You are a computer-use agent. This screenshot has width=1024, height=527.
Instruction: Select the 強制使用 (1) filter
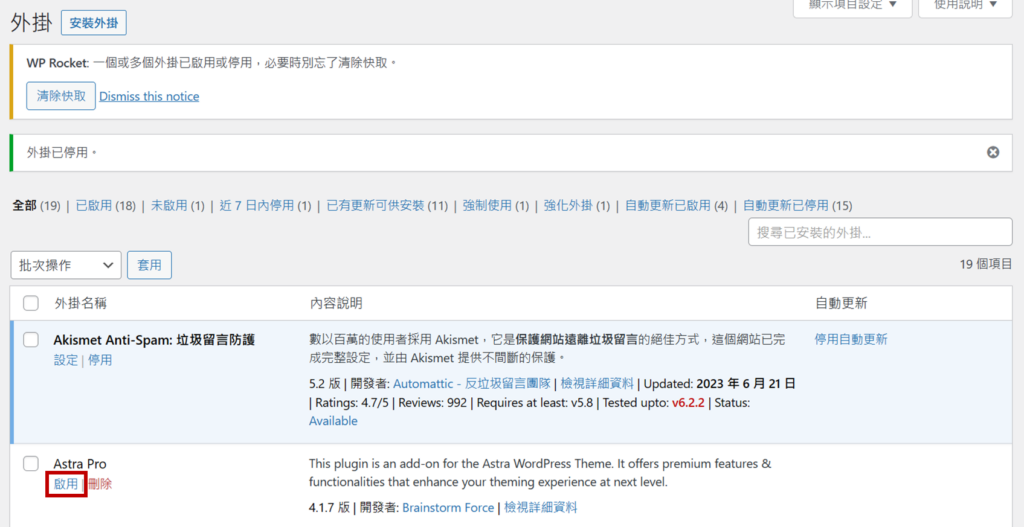(x=496, y=206)
